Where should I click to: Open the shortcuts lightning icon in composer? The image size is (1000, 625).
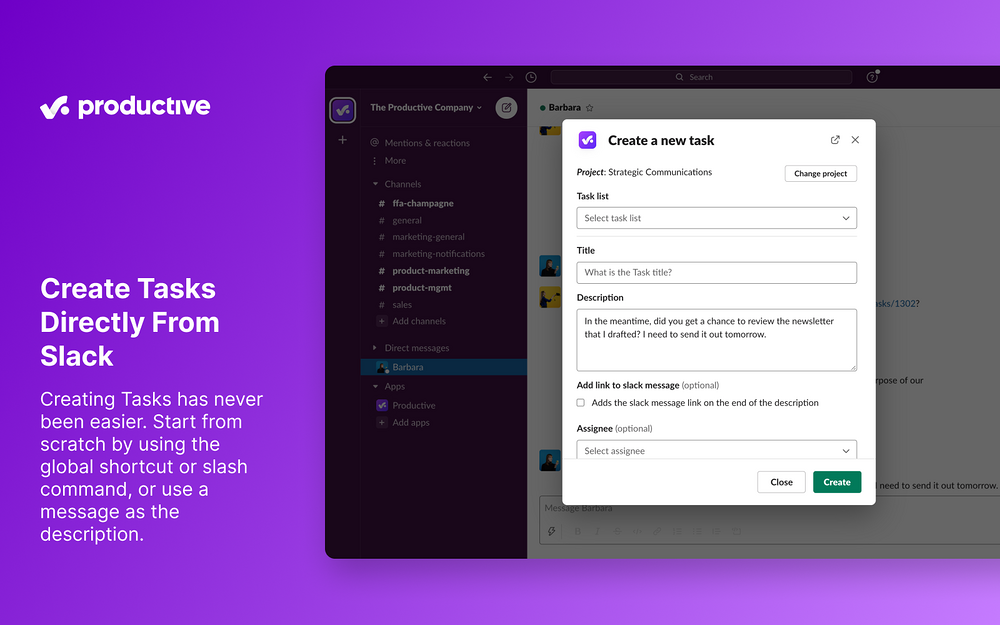point(552,531)
